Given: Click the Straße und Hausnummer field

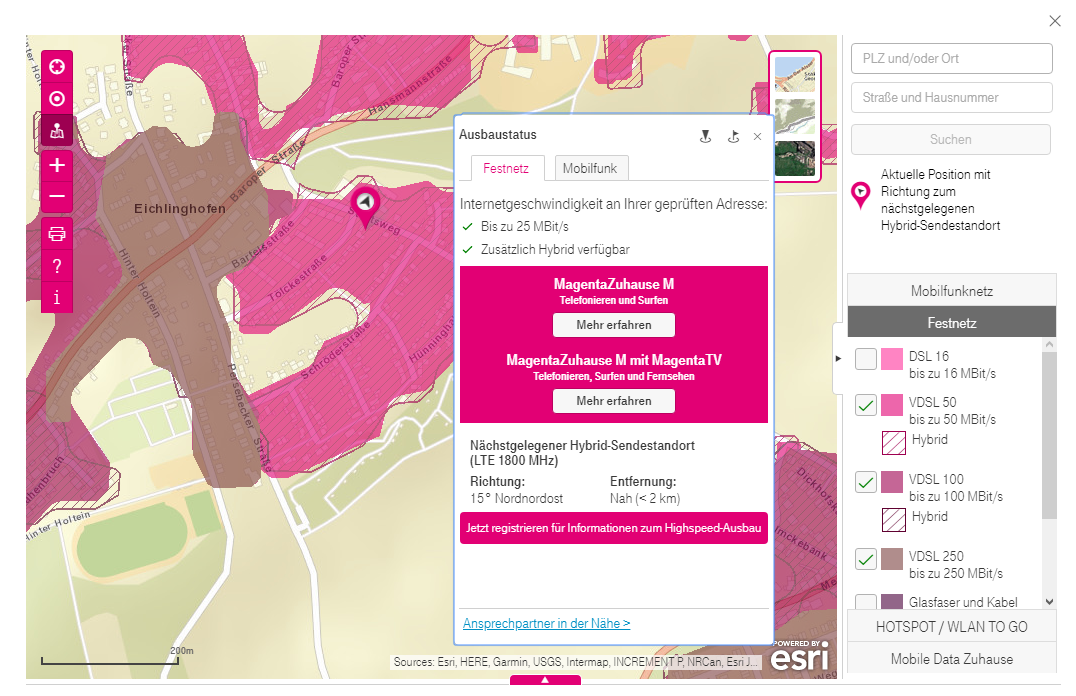Looking at the screenshot, I should coord(952,97).
